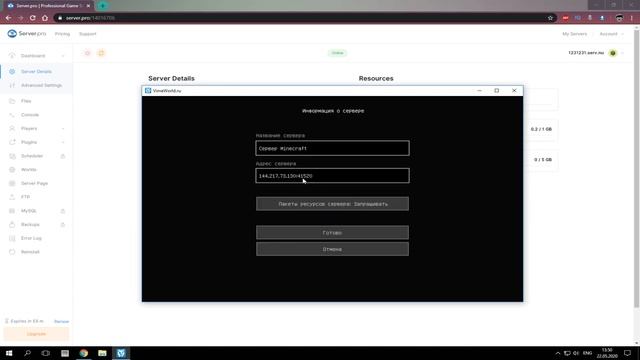
Task: Click the browser address bar
Action: coord(304,18)
